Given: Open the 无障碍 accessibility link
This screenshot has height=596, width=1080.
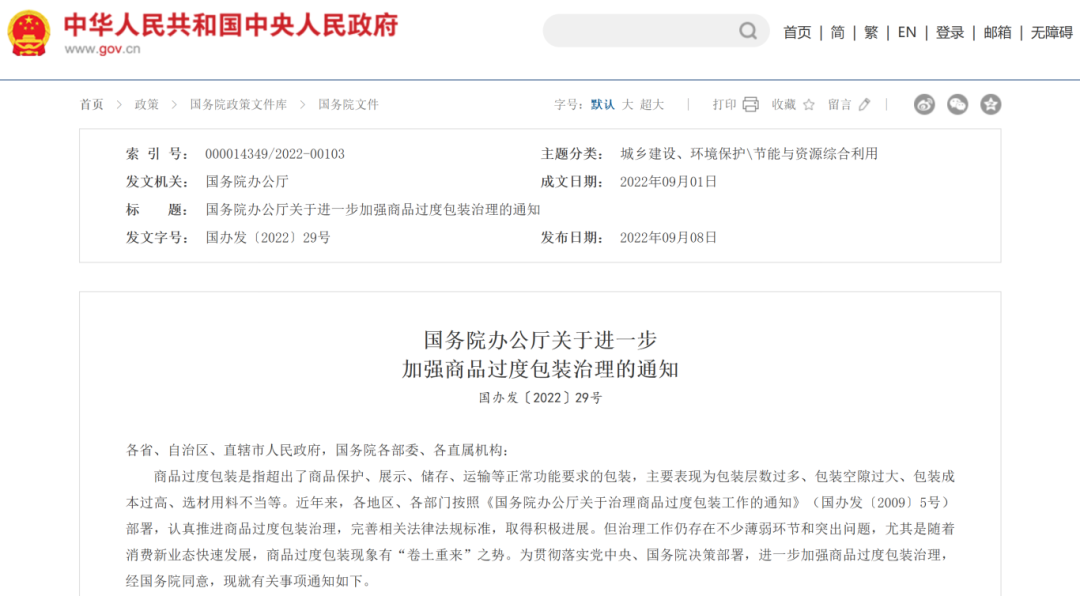Looking at the screenshot, I should [x=1050, y=31].
